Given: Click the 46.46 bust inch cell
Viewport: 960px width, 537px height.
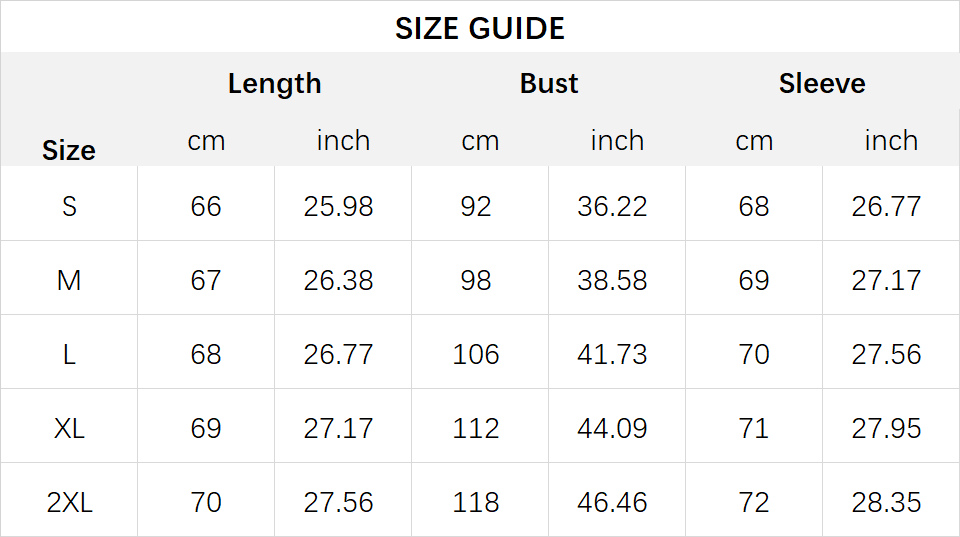Looking at the screenshot, I should click(x=612, y=503).
